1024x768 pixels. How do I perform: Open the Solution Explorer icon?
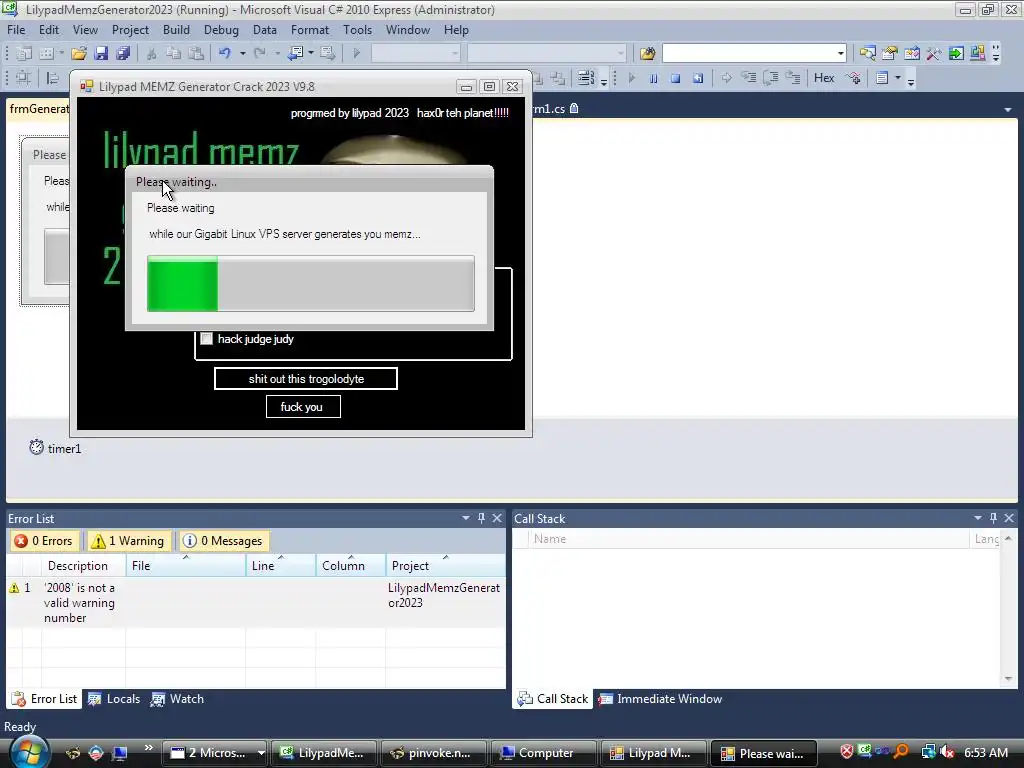coord(867,53)
